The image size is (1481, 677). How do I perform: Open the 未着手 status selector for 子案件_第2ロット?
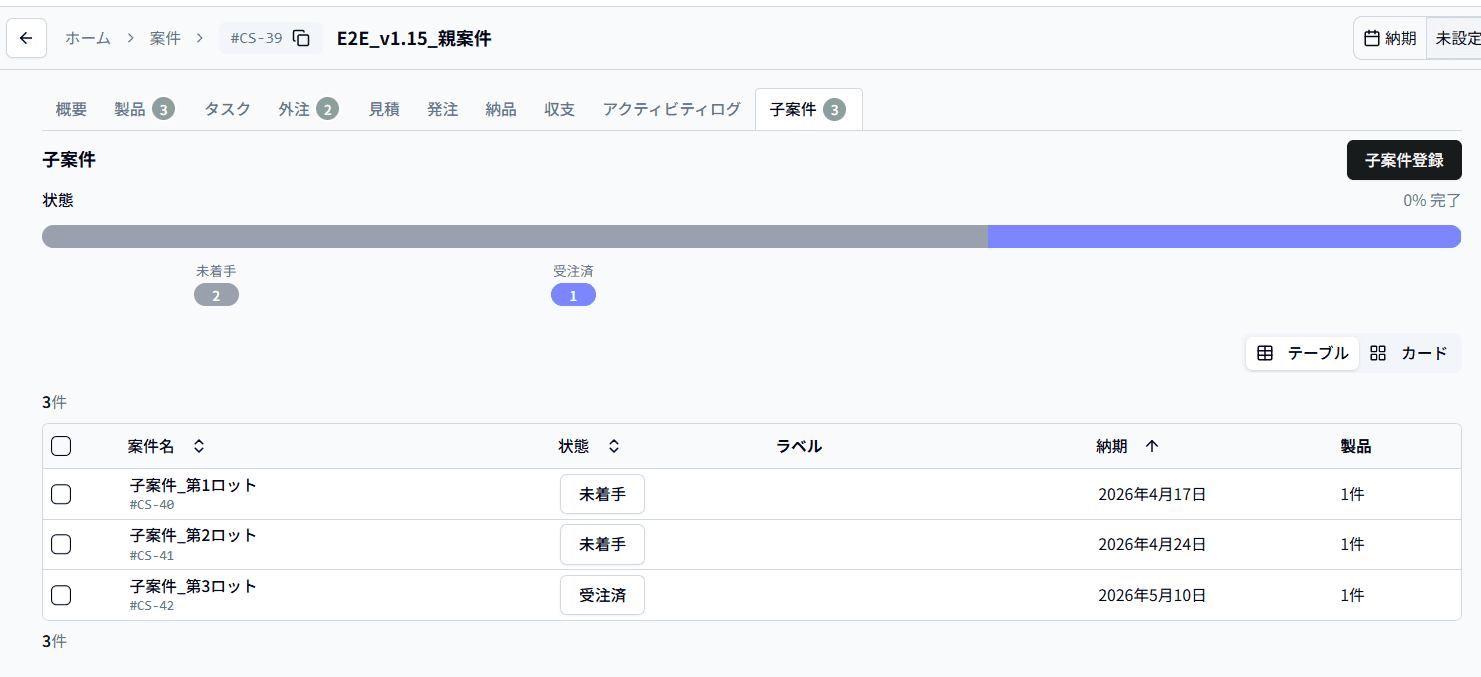tap(602, 544)
